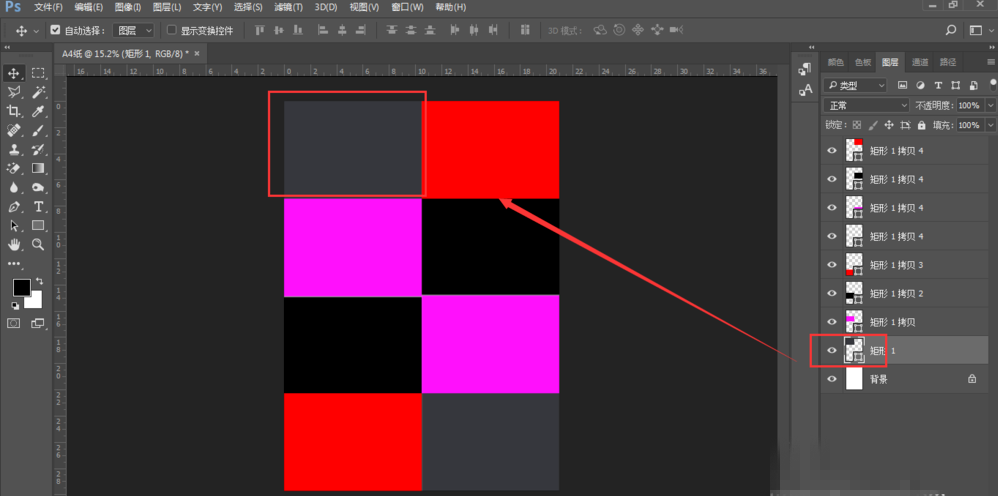
Task: Hide the 背景 layer with eye icon
Action: pos(831,379)
